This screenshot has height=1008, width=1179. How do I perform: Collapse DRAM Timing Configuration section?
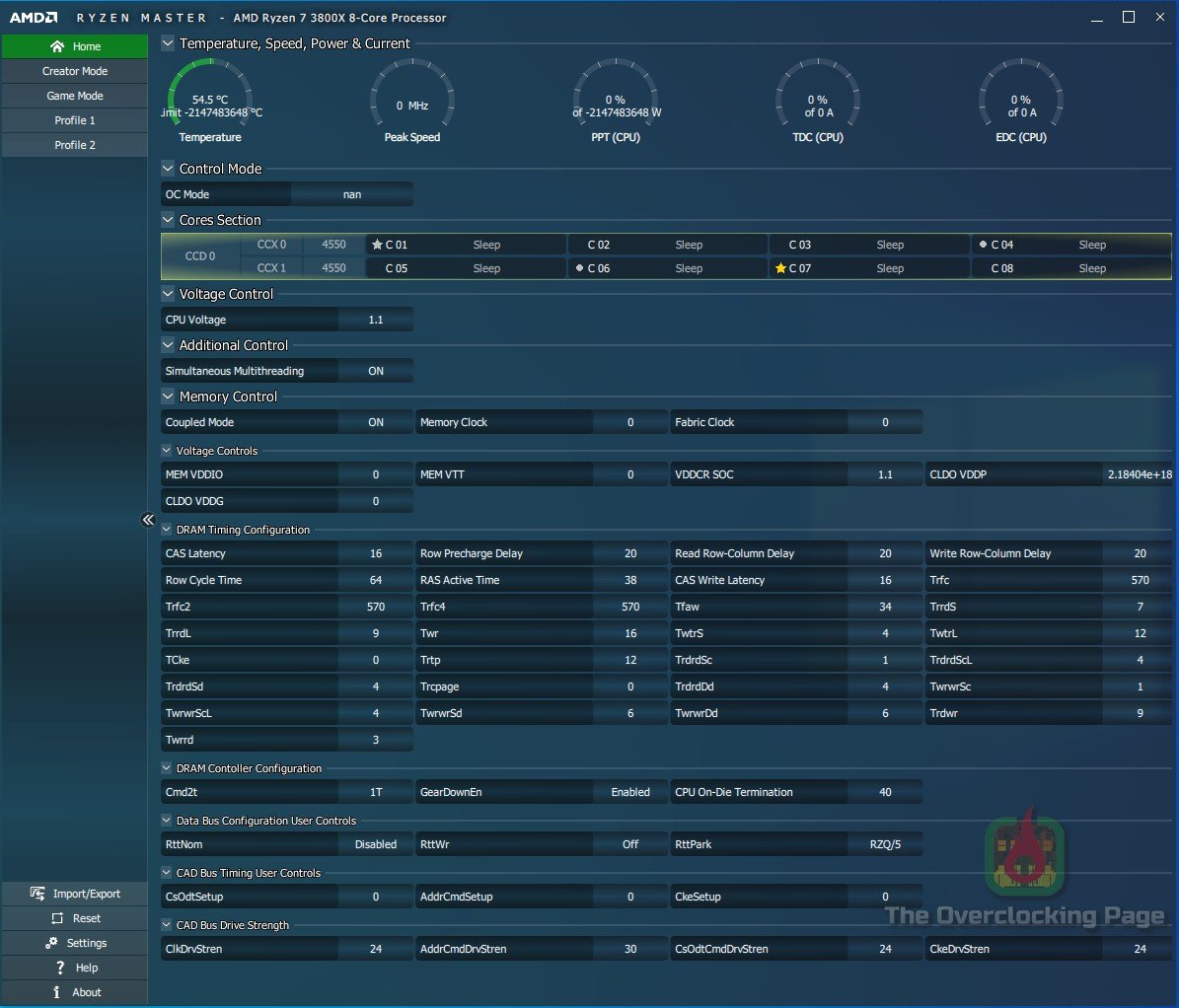pos(167,530)
